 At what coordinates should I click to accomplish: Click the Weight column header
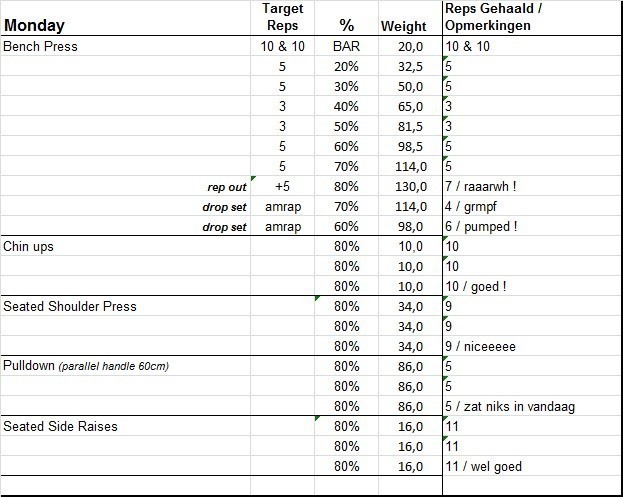pos(404,26)
